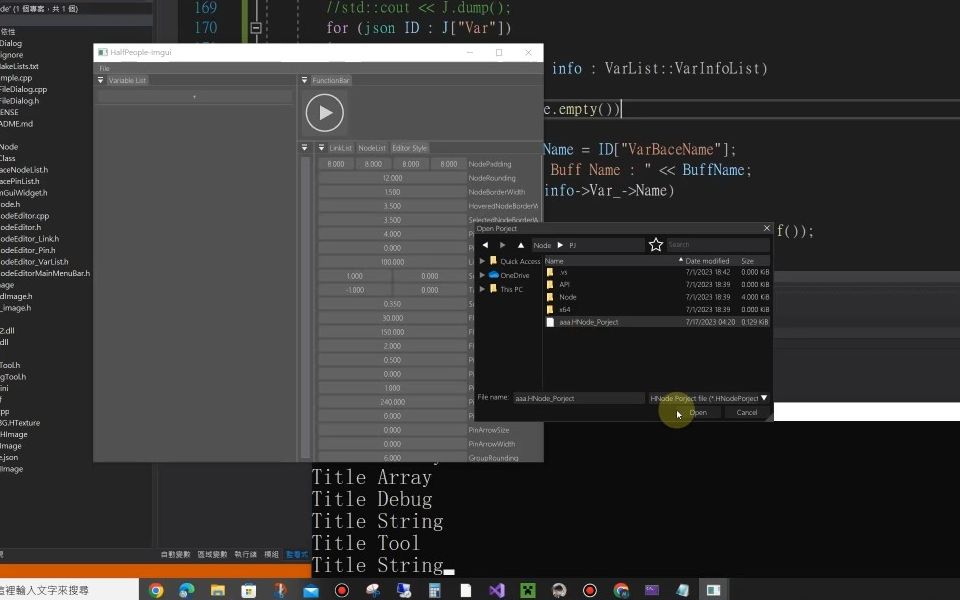Viewport: 960px width, 600px height.
Task: Click the Windows search box in the taskbar
Action: tap(69, 590)
